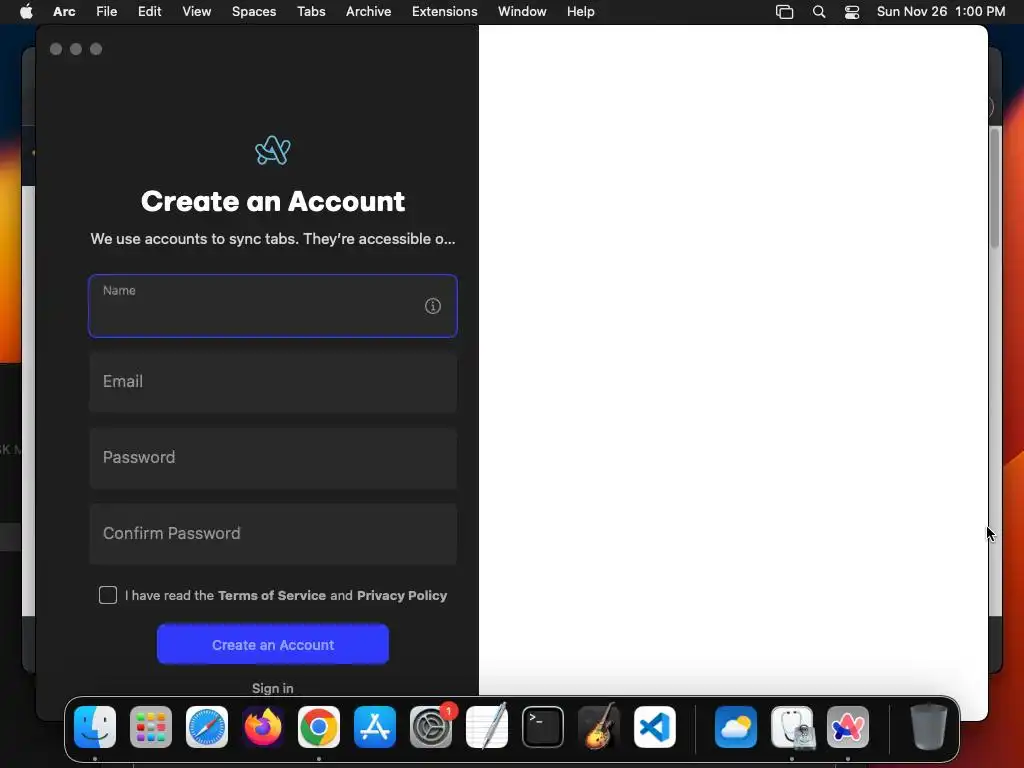This screenshot has height=768, width=1024.
Task: Focus the Name input field
Action: (273, 306)
